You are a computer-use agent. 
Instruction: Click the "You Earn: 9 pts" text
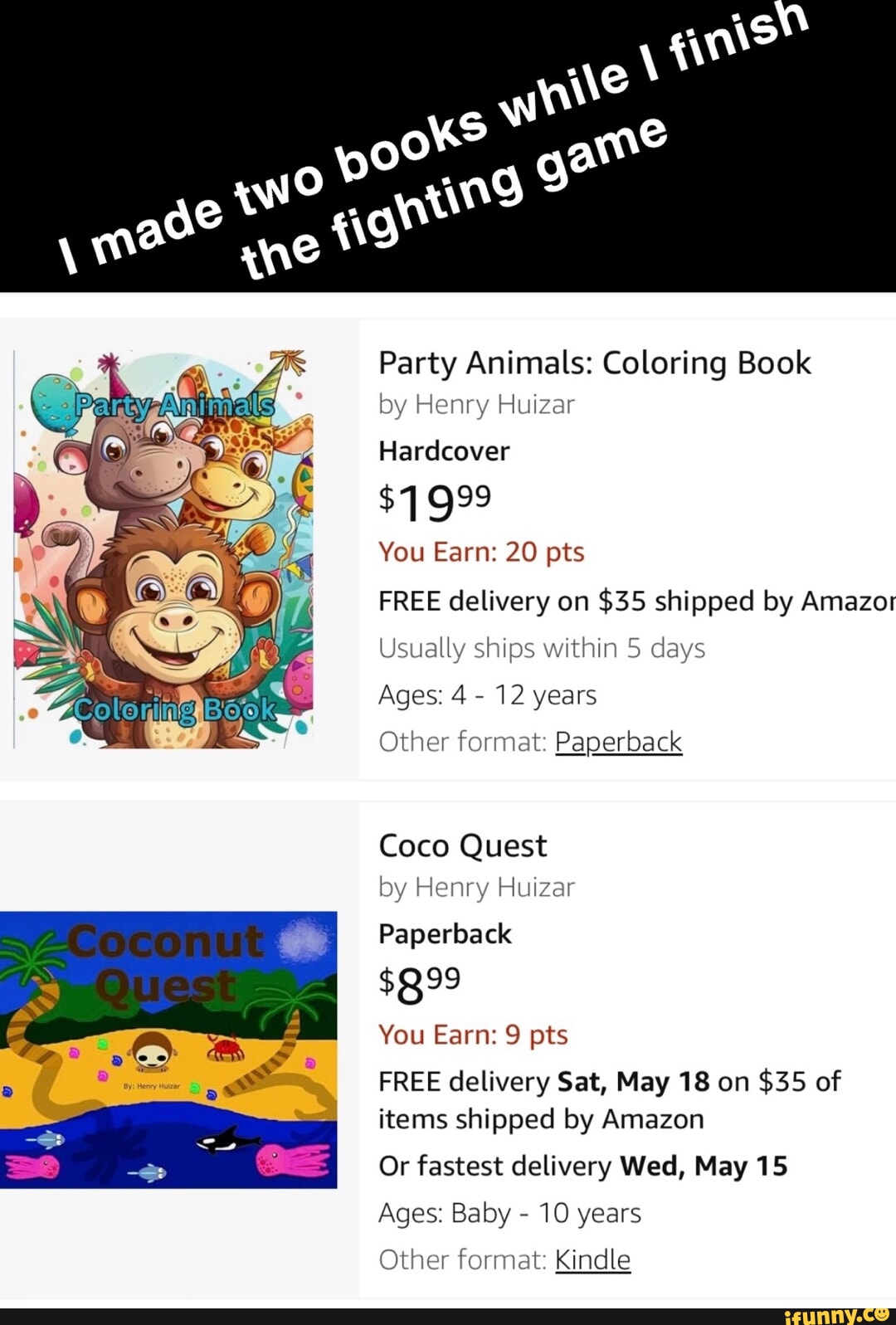point(473,1035)
